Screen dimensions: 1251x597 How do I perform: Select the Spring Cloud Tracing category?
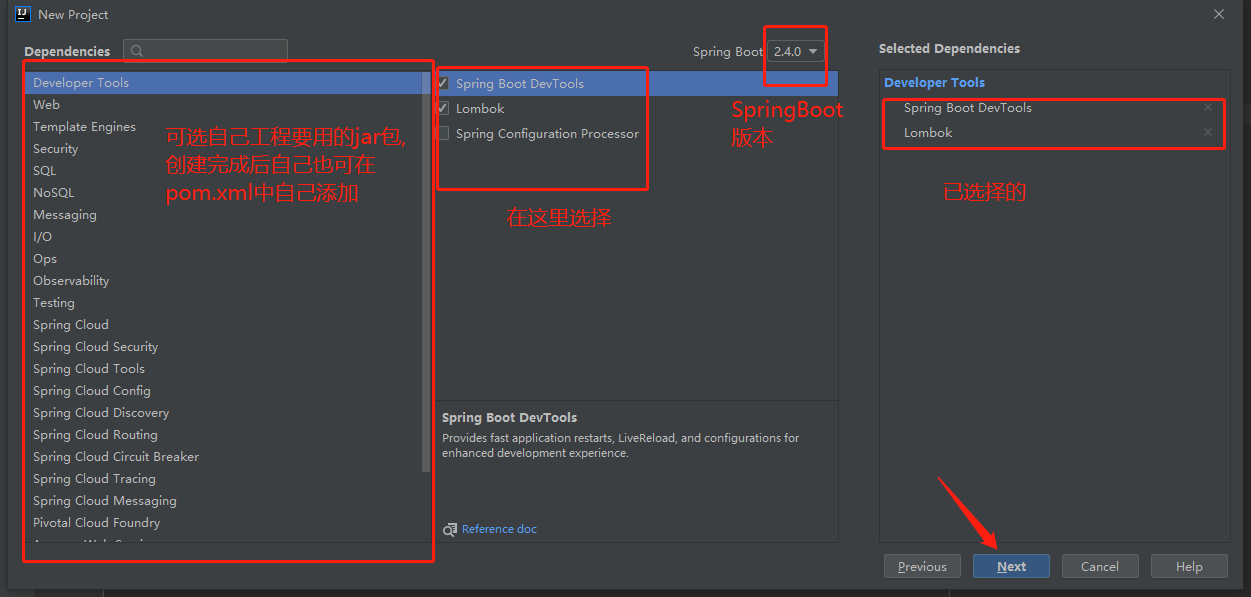click(x=228, y=478)
